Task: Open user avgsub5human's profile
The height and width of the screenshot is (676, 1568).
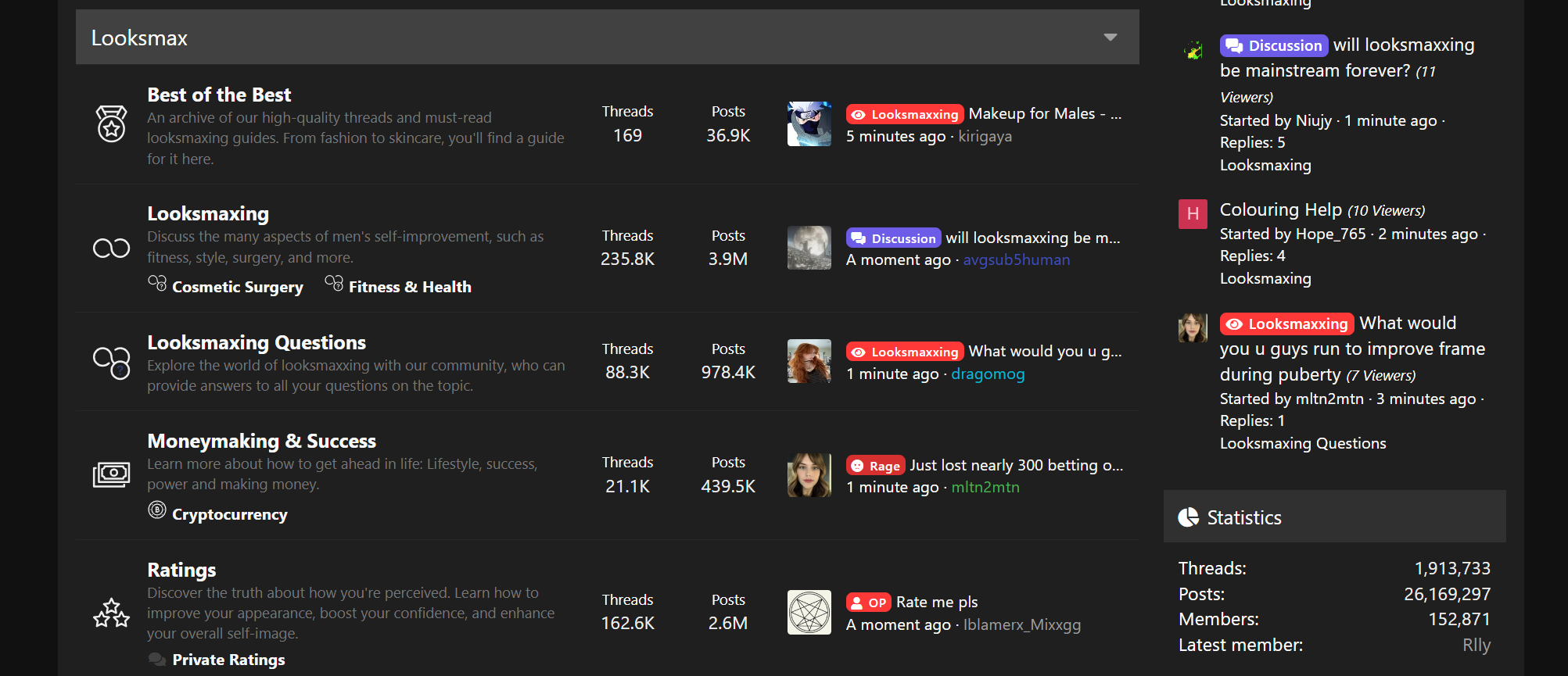Action: pos(1016,259)
